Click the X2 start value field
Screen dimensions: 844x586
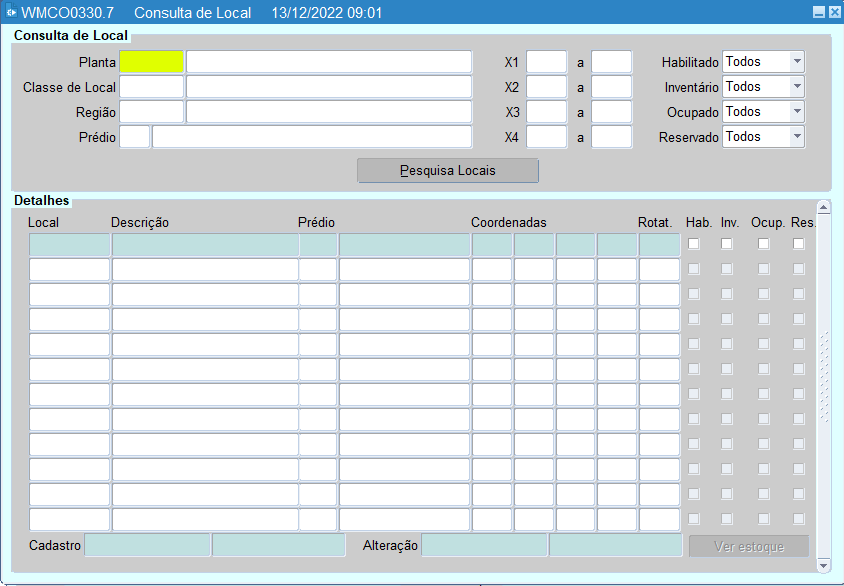coord(546,87)
